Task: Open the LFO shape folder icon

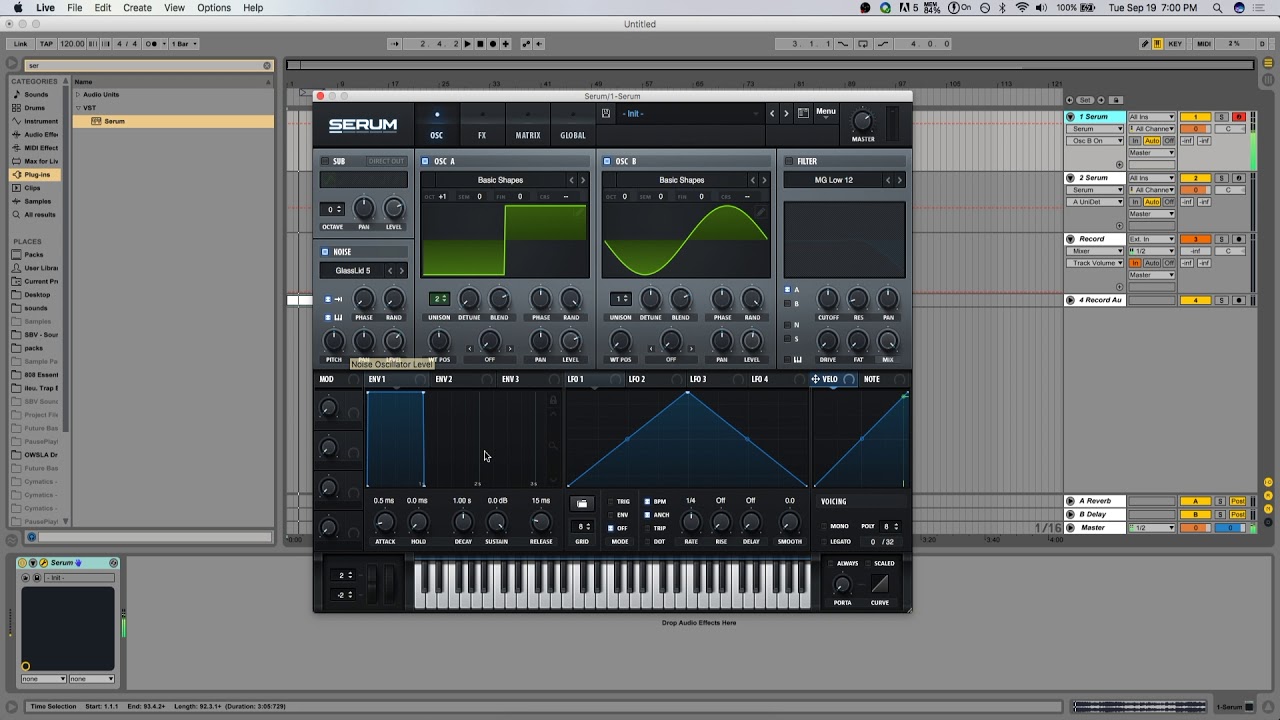Action: click(x=582, y=503)
